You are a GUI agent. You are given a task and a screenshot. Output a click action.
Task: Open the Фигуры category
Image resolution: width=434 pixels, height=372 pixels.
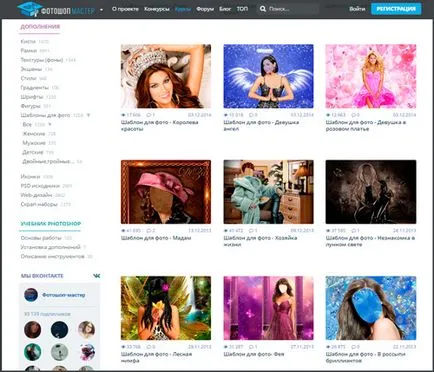pos(31,106)
